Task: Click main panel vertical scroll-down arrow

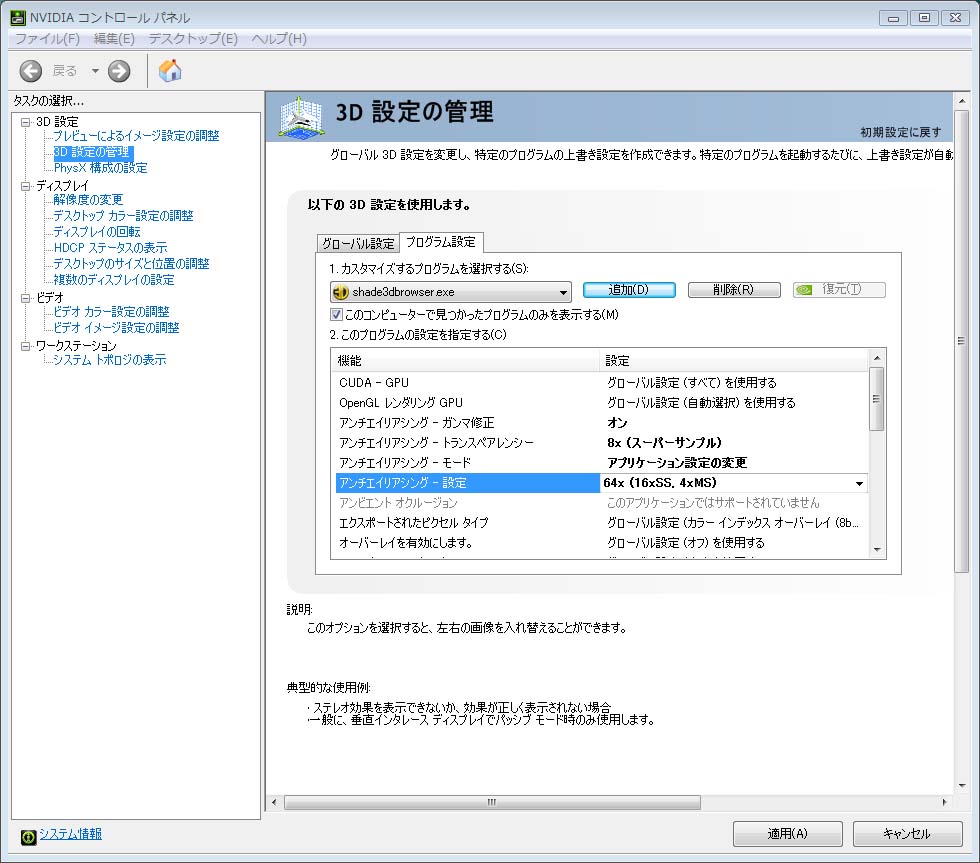Action: point(962,786)
